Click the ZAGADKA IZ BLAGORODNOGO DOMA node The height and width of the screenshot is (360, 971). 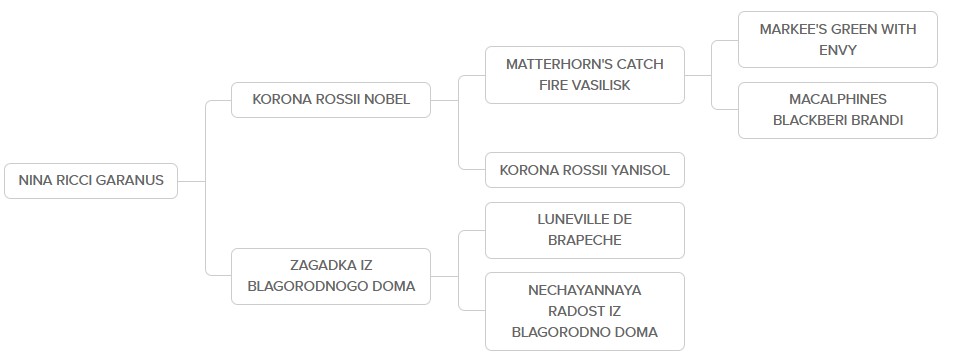331,276
